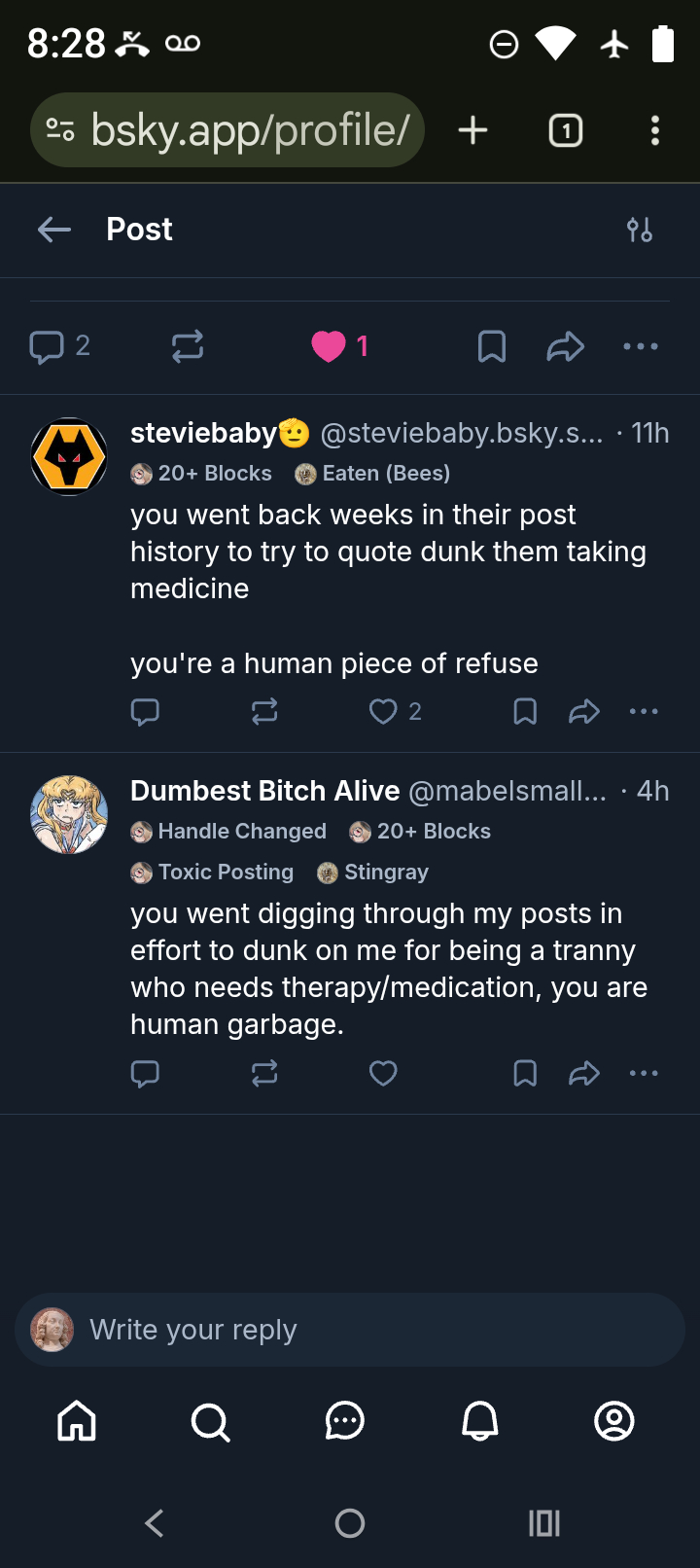
Task: Reply to steviebaby's comment
Action: pyautogui.click(x=145, y=712)
